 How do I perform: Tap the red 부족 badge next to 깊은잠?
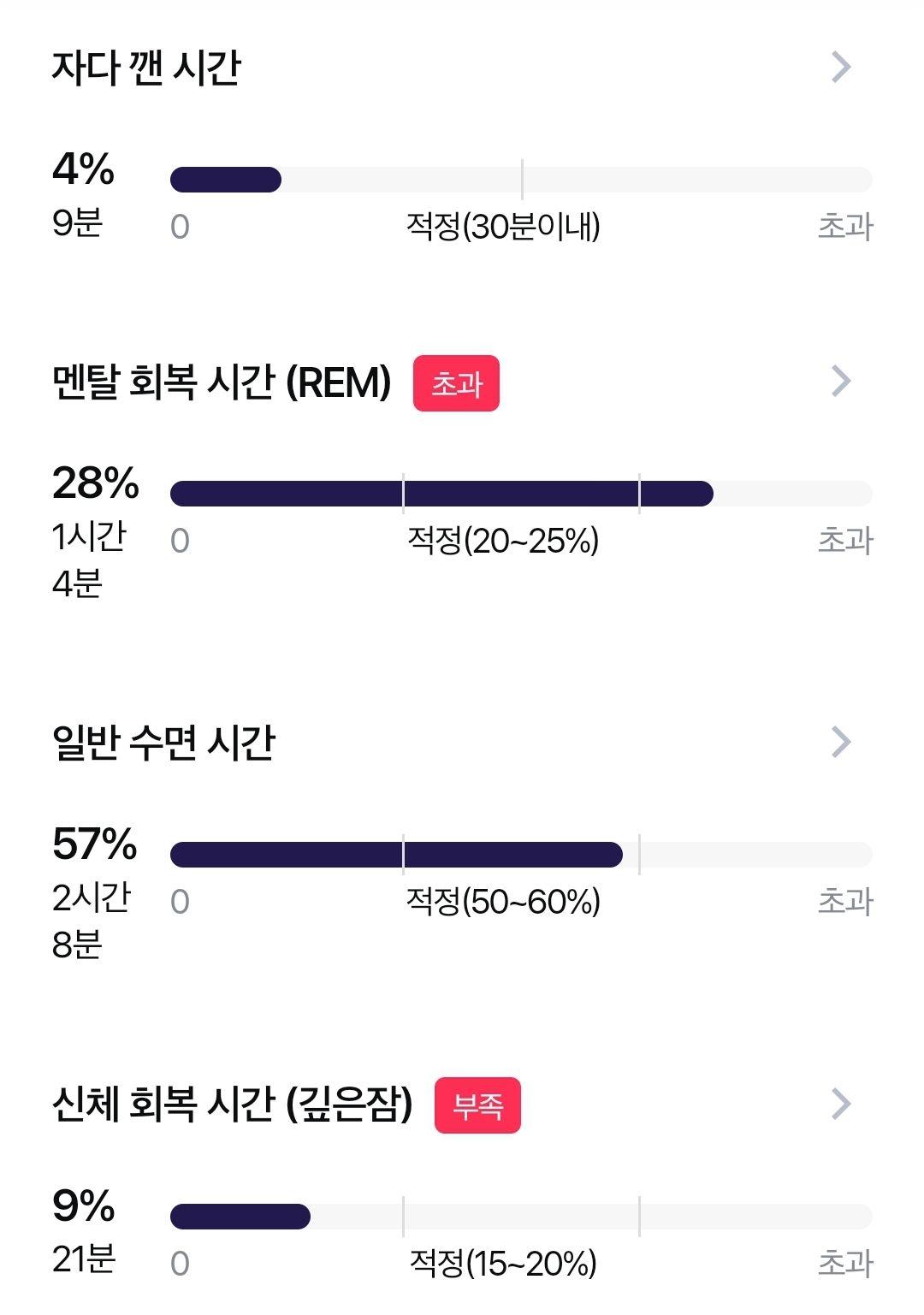point(477,1105)
